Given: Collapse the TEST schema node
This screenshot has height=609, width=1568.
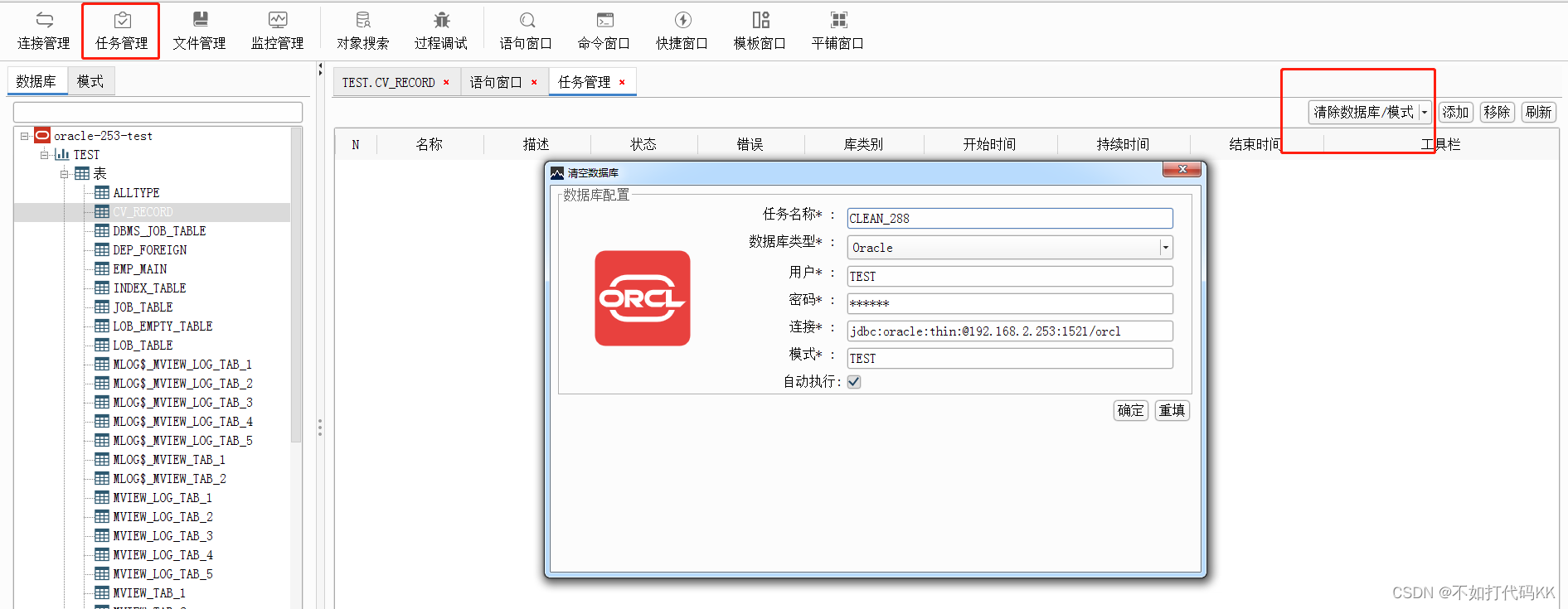Looking at the screenshot, I should pyautogui.click(x=45, y=155).
